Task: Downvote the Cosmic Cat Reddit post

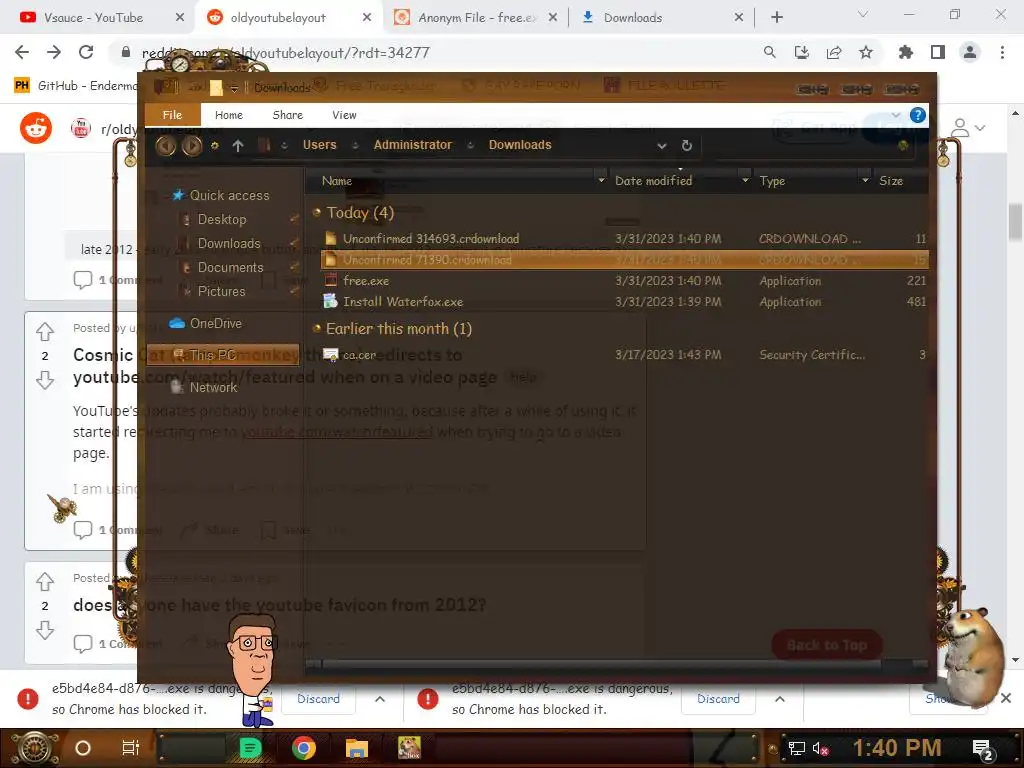Action: [x=44, y=380]
